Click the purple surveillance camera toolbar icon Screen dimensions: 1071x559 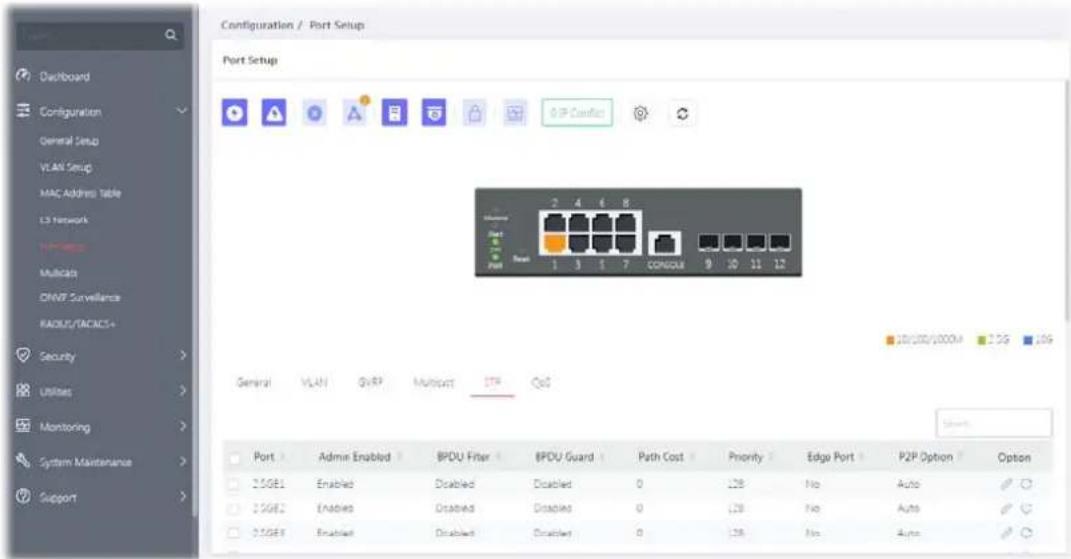tap(434, 113)
